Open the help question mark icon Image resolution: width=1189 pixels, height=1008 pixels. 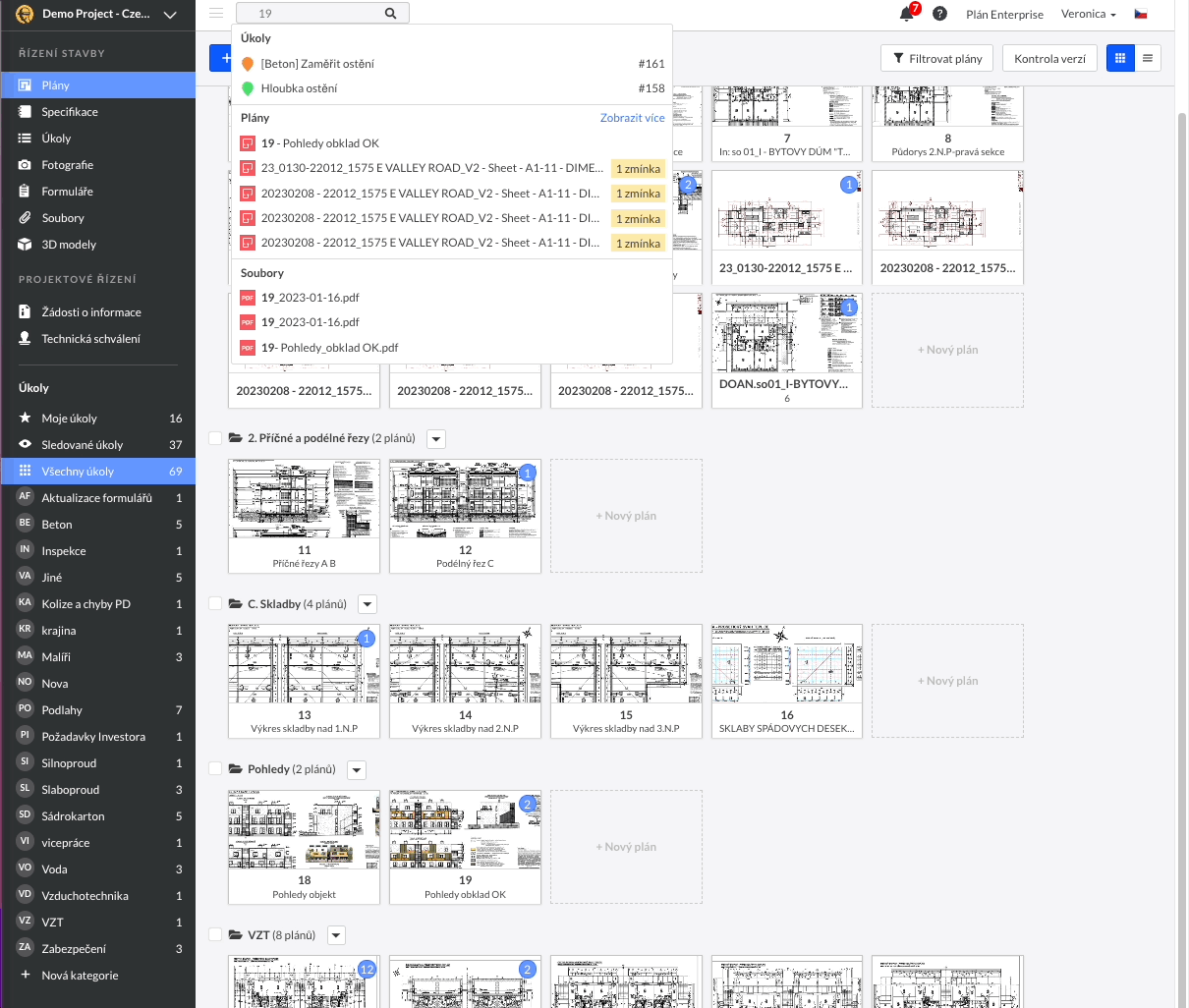939,14
